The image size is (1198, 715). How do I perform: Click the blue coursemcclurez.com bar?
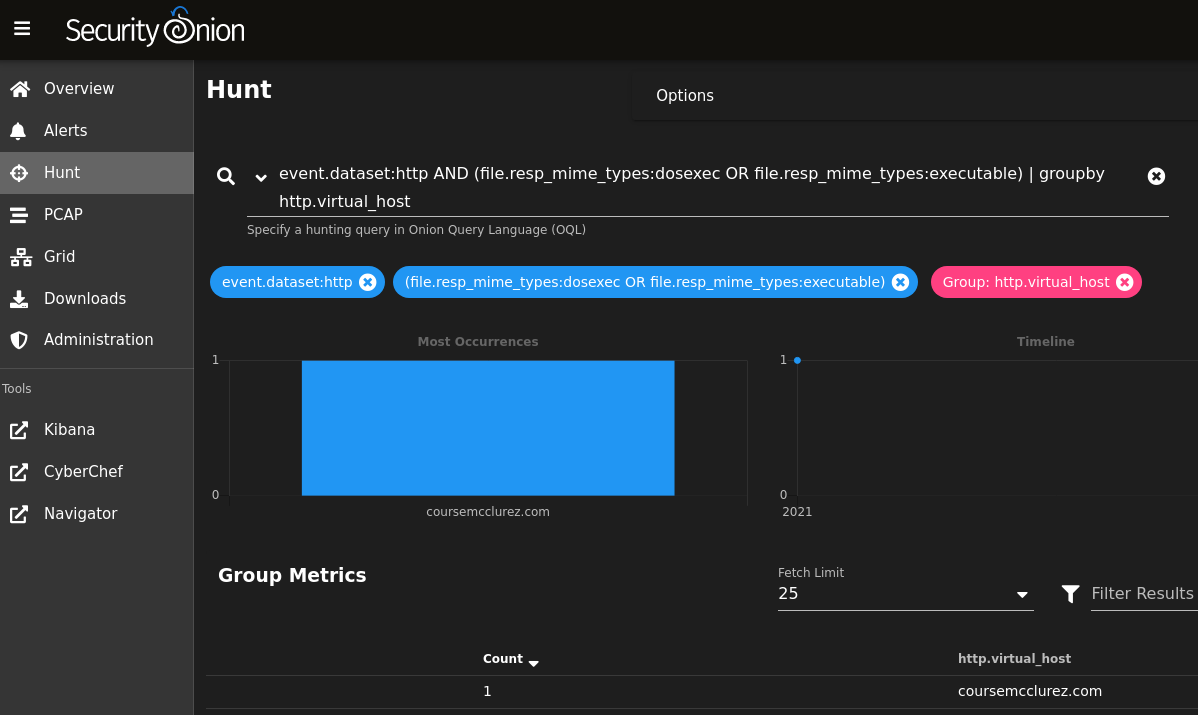tap(488, 428)
